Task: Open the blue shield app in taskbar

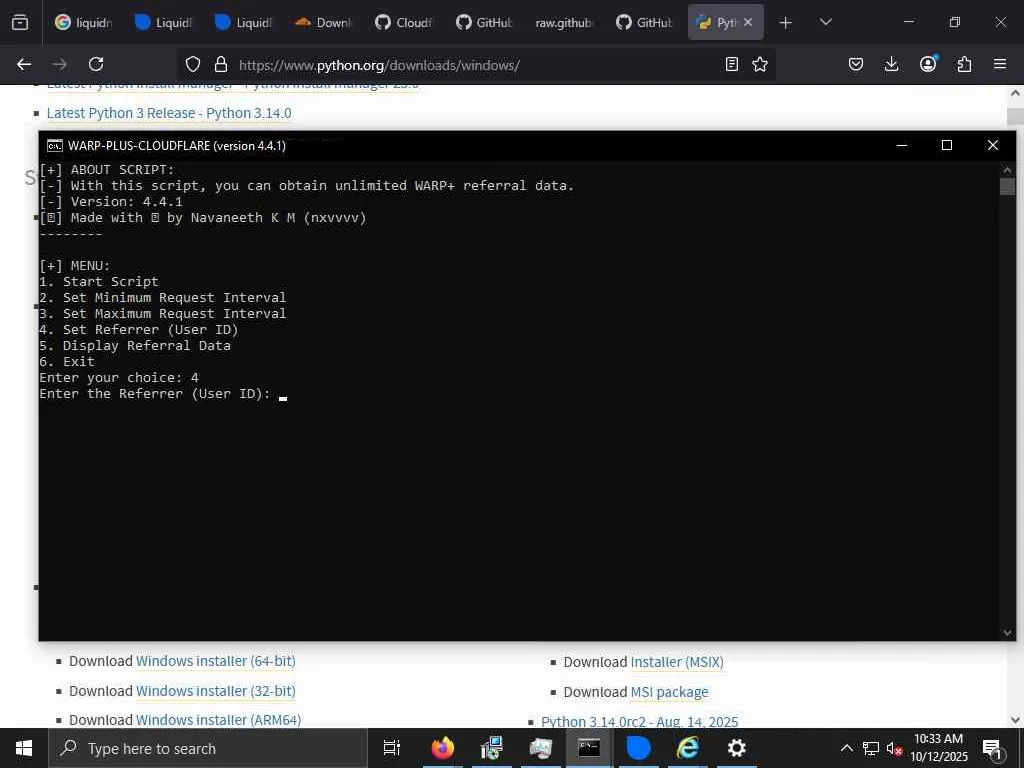Action: [x=638, y=748]
